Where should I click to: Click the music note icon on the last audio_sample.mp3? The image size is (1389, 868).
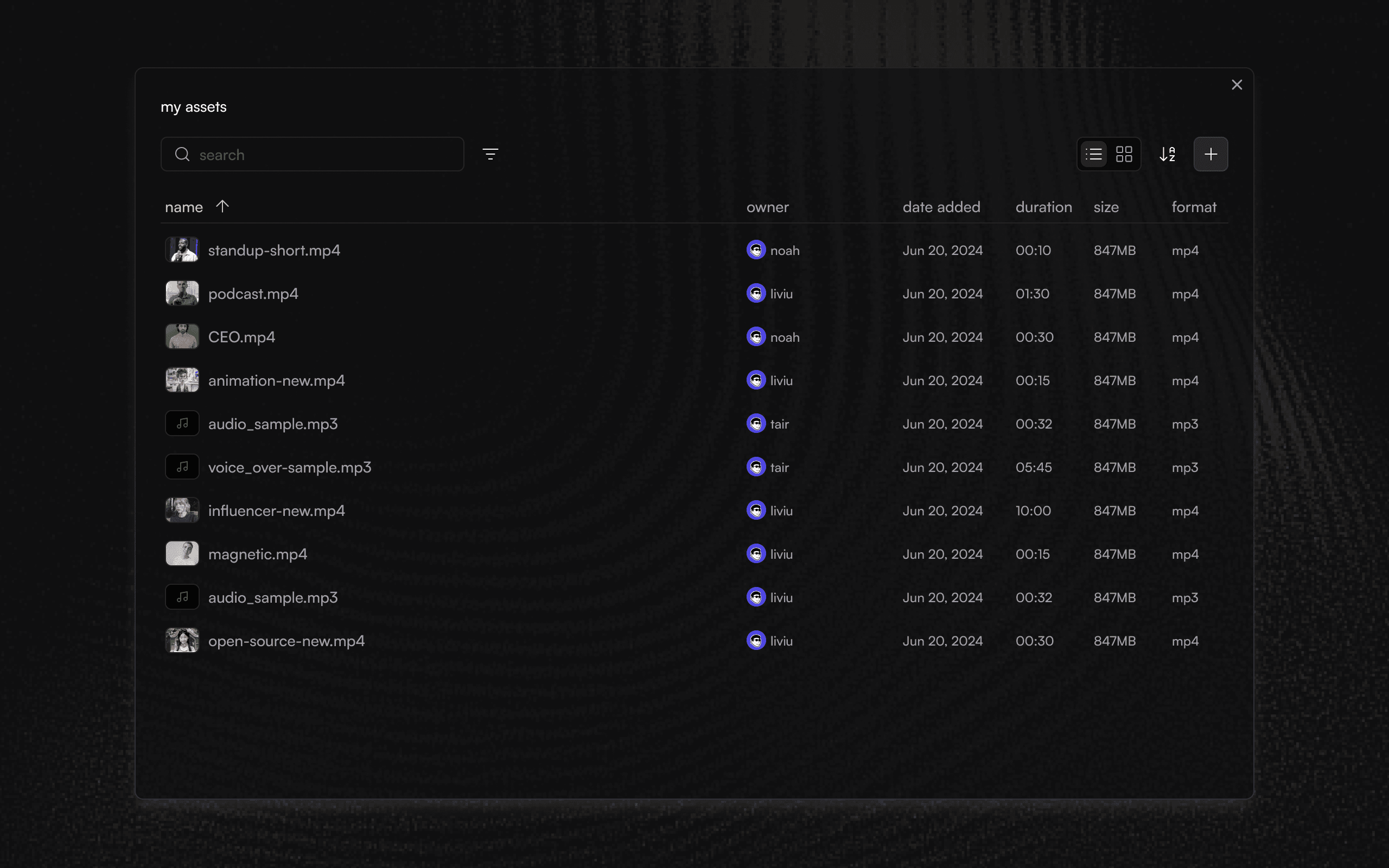tap(182, 597)
